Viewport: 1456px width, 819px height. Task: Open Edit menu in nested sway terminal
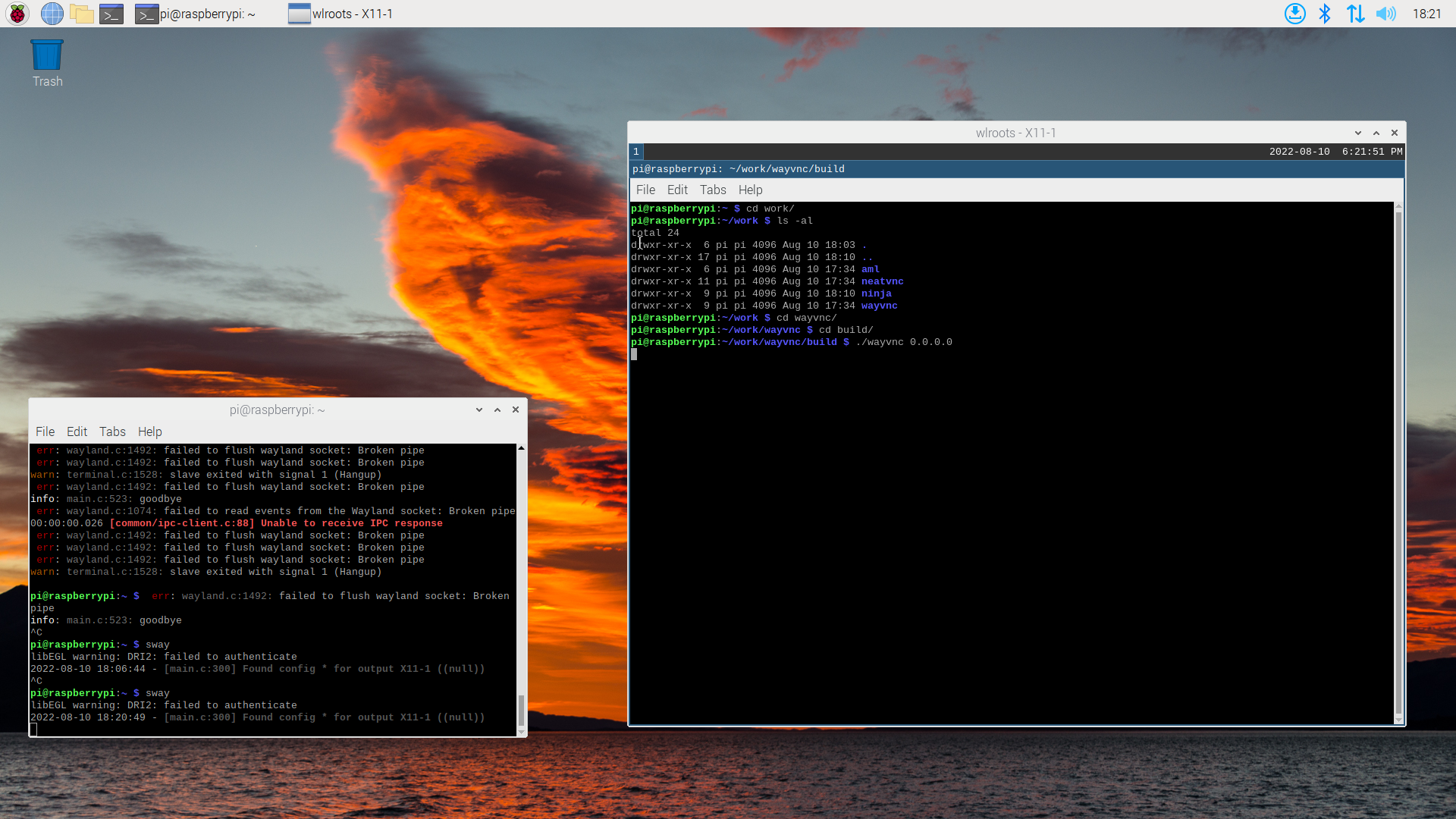pos(677,190)
